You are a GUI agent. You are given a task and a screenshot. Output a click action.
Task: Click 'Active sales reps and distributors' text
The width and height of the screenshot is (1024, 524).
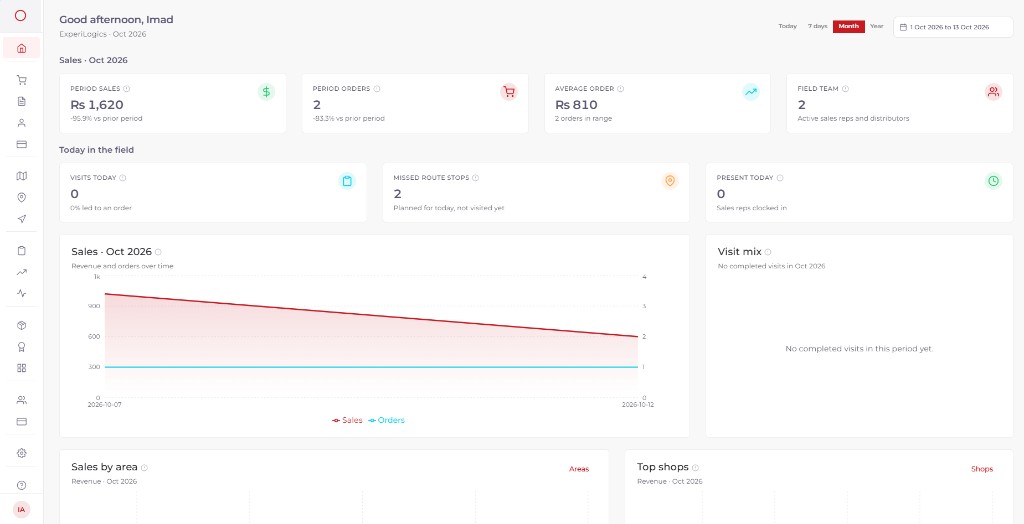[x=853, y=119]
